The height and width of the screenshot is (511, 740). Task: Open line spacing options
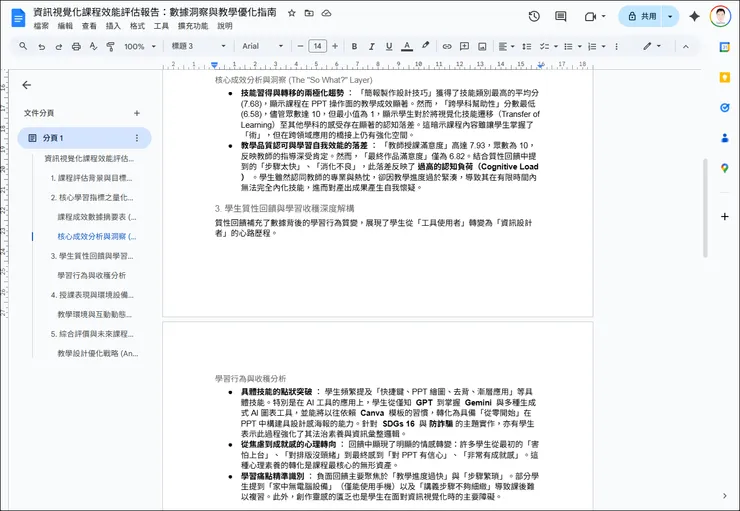pos(527,46)
